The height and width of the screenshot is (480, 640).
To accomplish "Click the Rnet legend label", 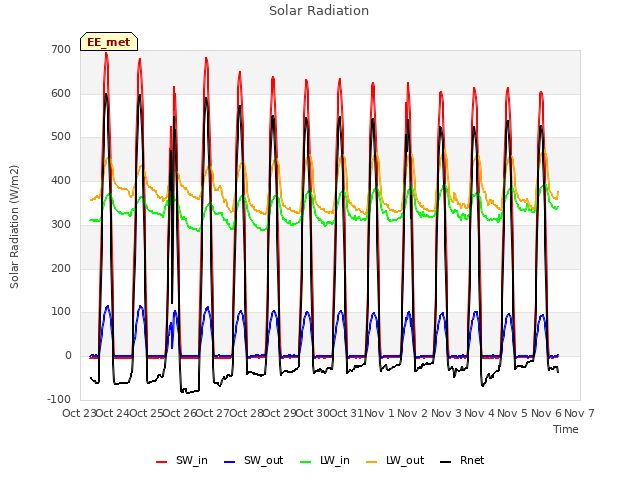I will [x=472, y=460].
